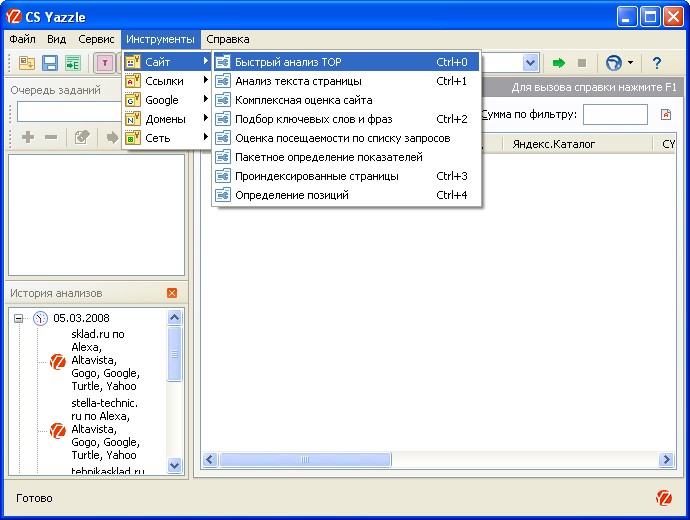
Task: Click the Сумма по фильтру input field
Action: tap(615, 115)
